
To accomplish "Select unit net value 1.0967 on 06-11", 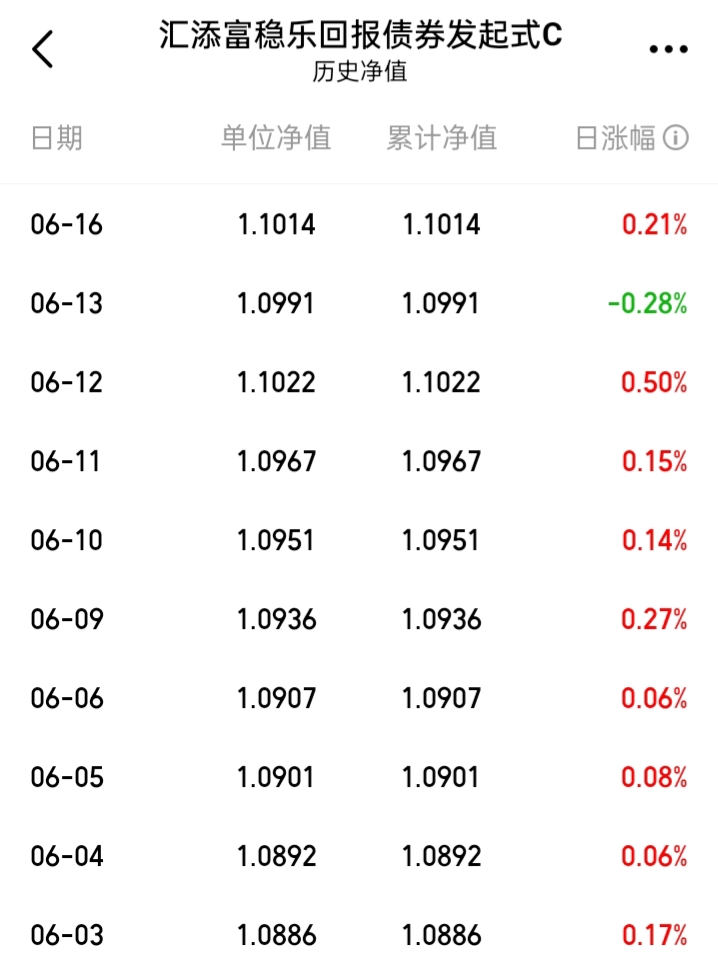I will coord(277,461).
